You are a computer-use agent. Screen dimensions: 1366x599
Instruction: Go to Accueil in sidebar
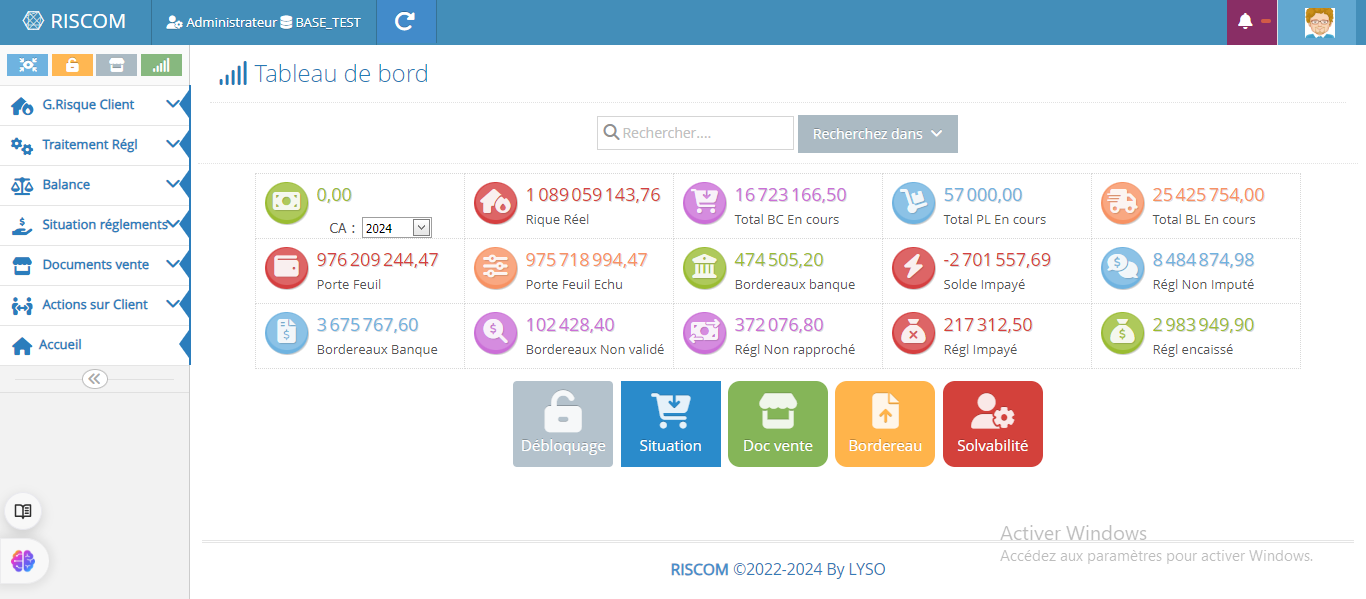(x=60, y=345)
